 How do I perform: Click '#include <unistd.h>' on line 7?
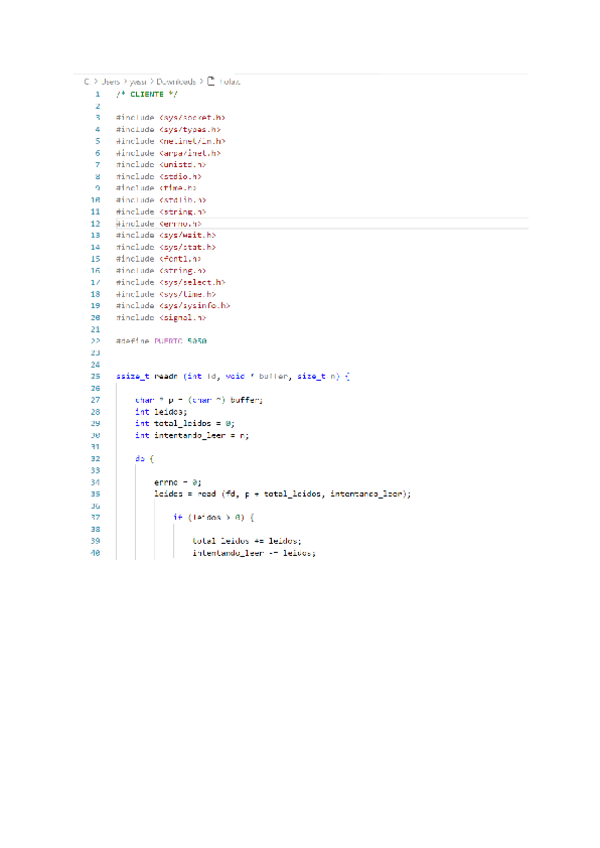coord(161,164)
